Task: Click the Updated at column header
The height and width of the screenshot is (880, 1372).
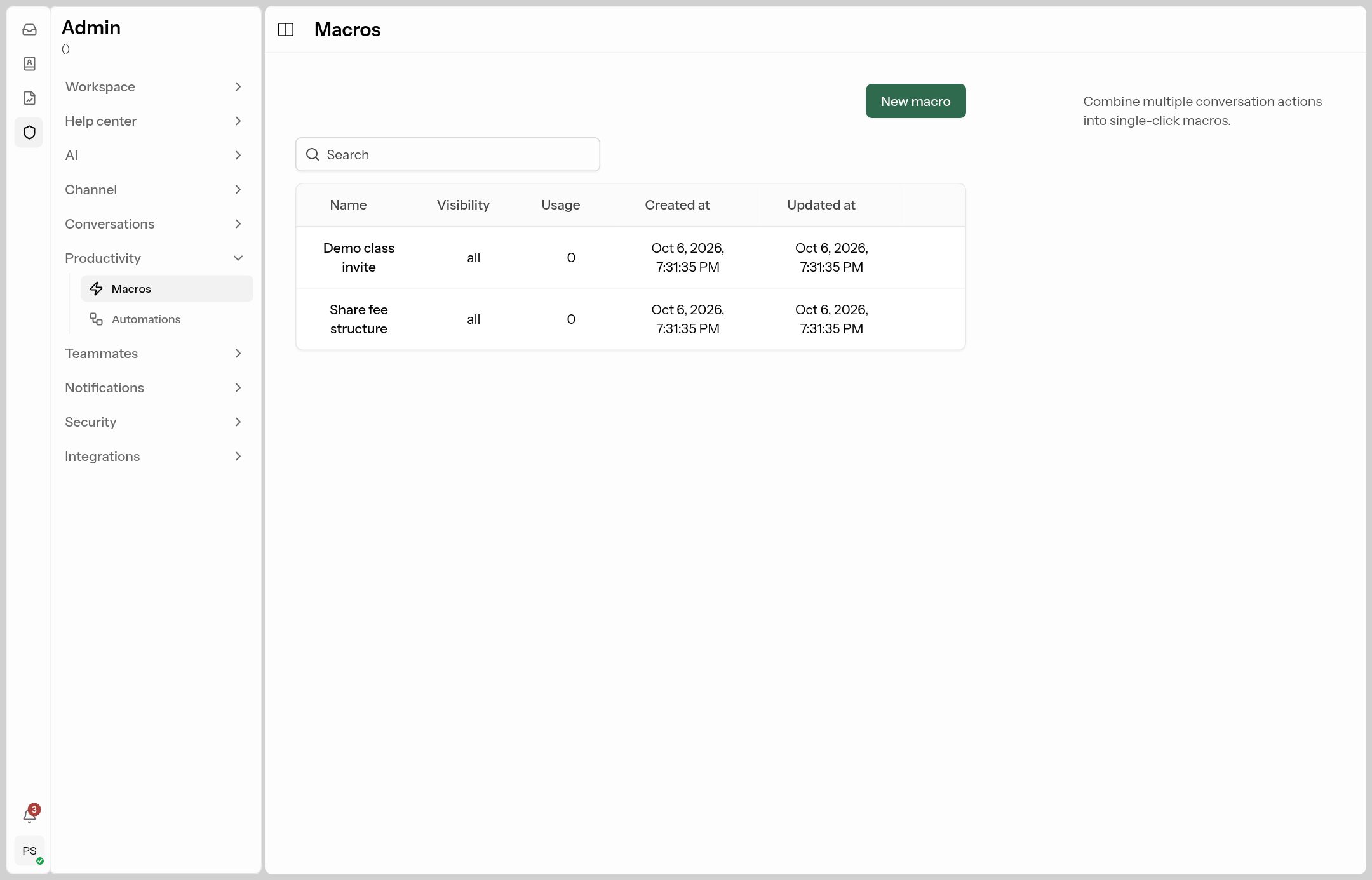Action: click(821, 204)
